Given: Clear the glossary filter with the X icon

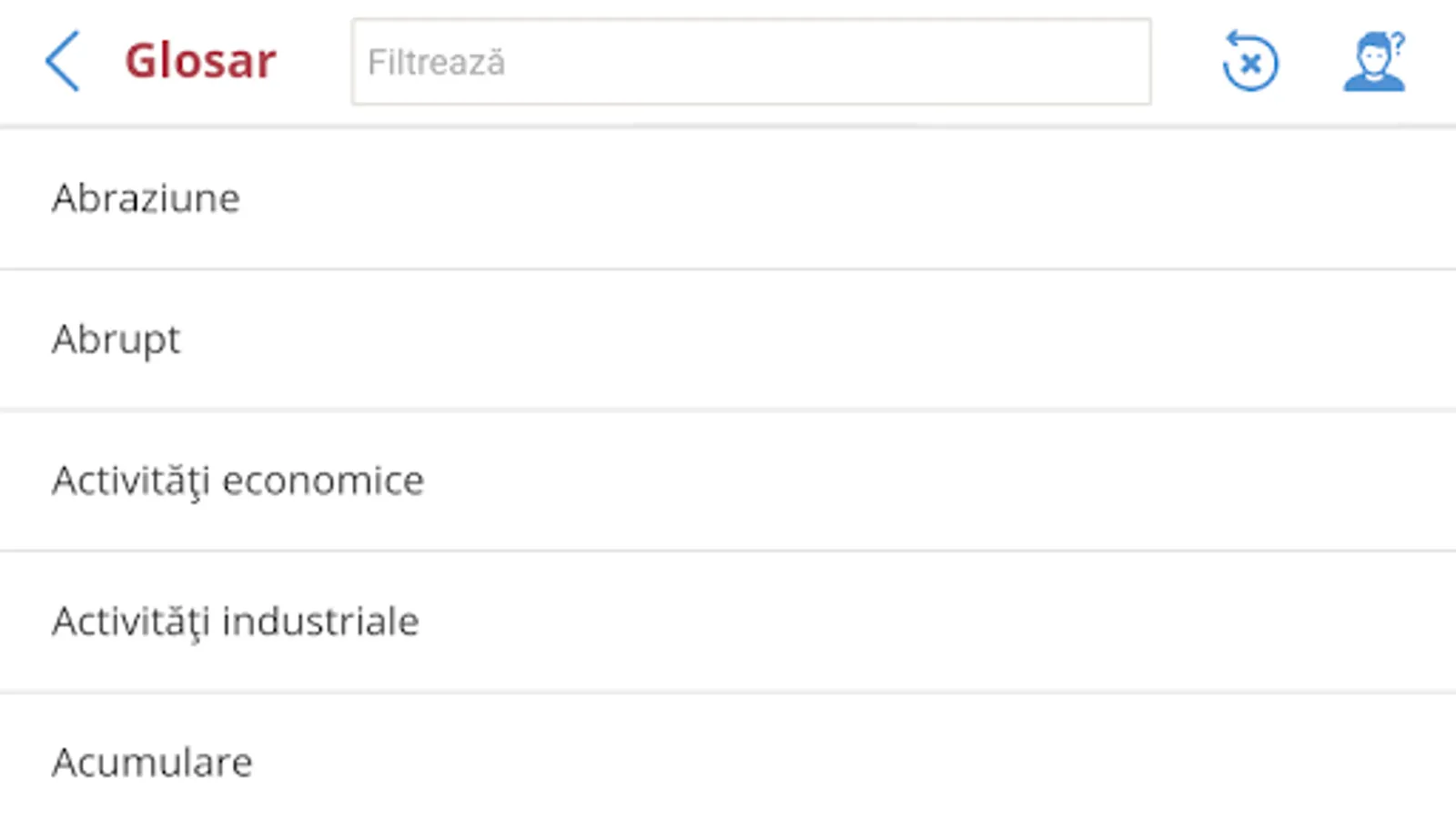Looking at the screenshot, I should click(x=1250, y=62).
